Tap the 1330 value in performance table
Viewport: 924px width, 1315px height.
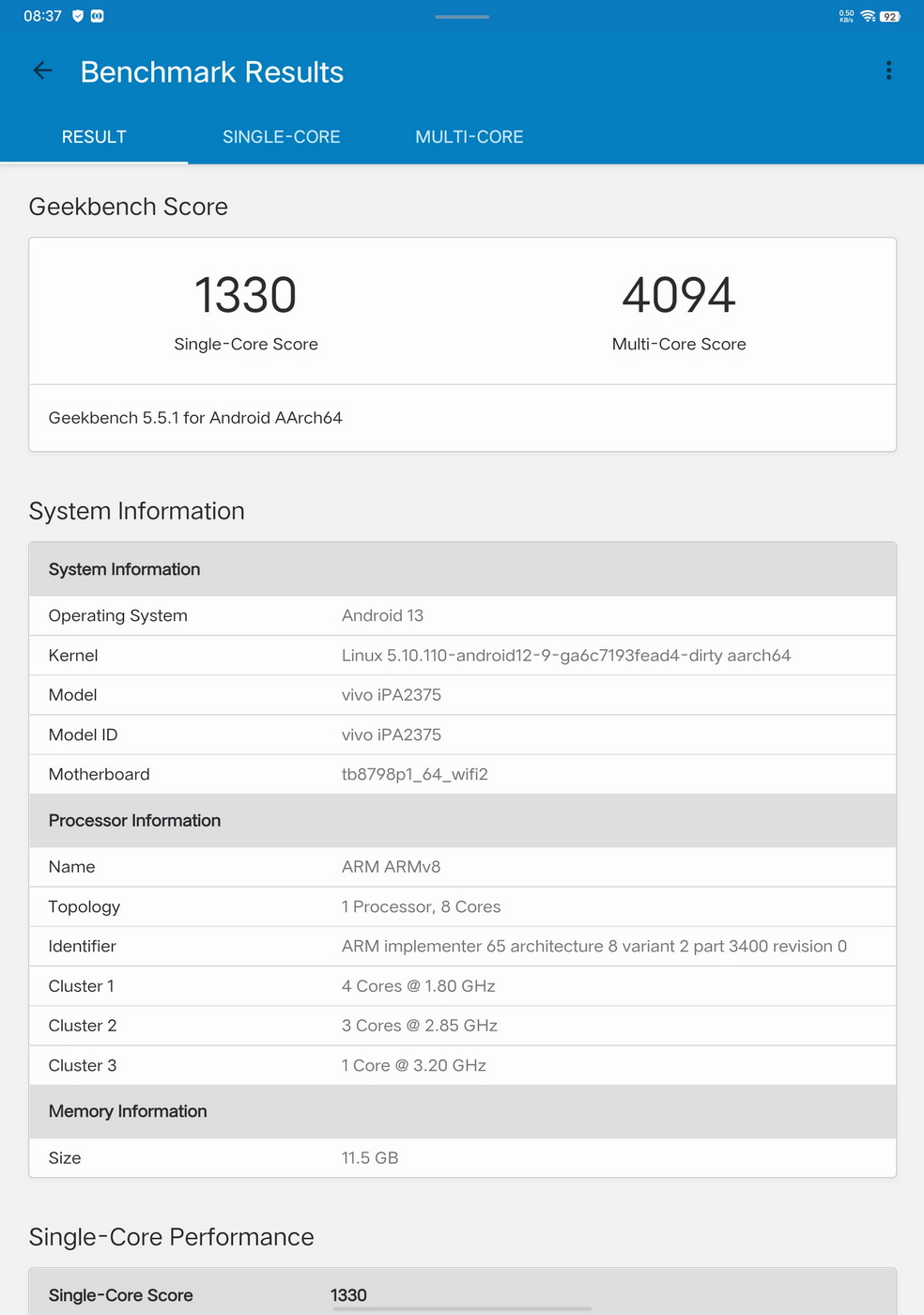click(348, 1295)
